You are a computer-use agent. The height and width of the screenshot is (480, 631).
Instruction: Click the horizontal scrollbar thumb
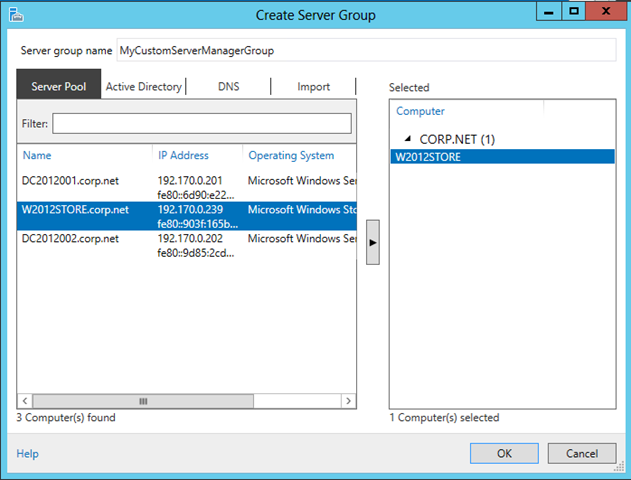[141, 400]
